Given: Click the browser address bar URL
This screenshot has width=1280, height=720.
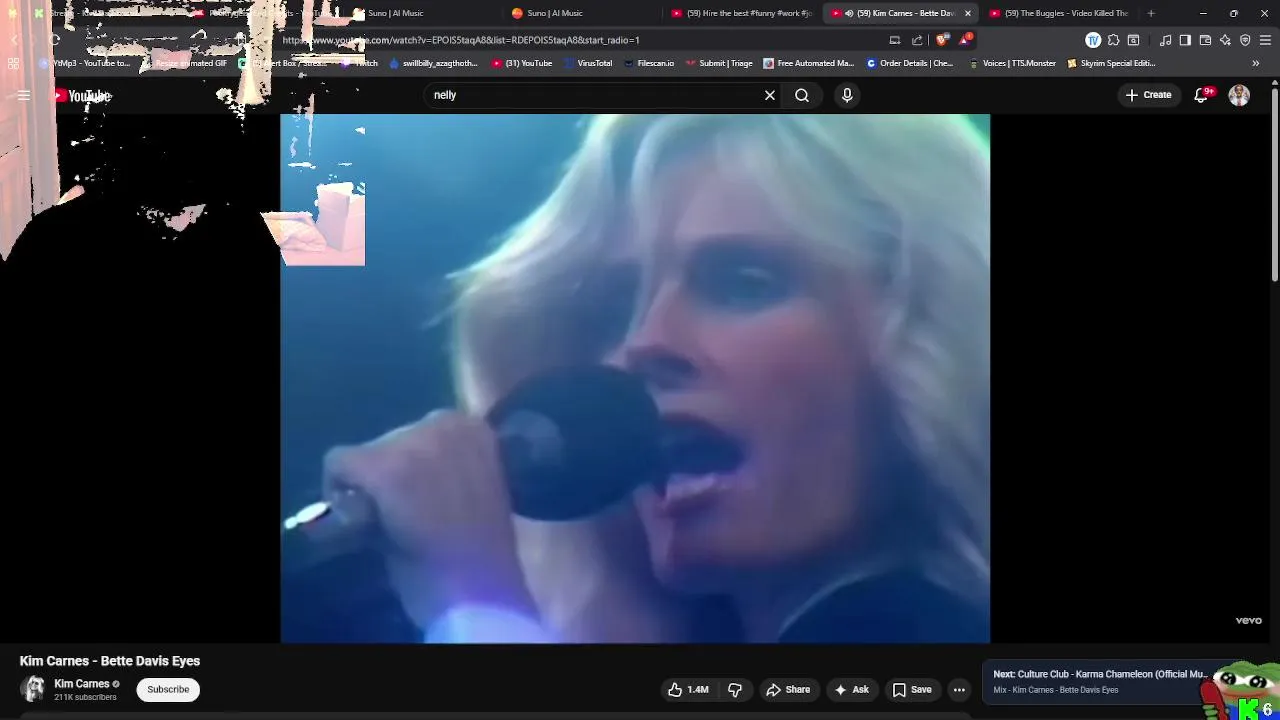Looking at the screenshot, I should point(461,40).
